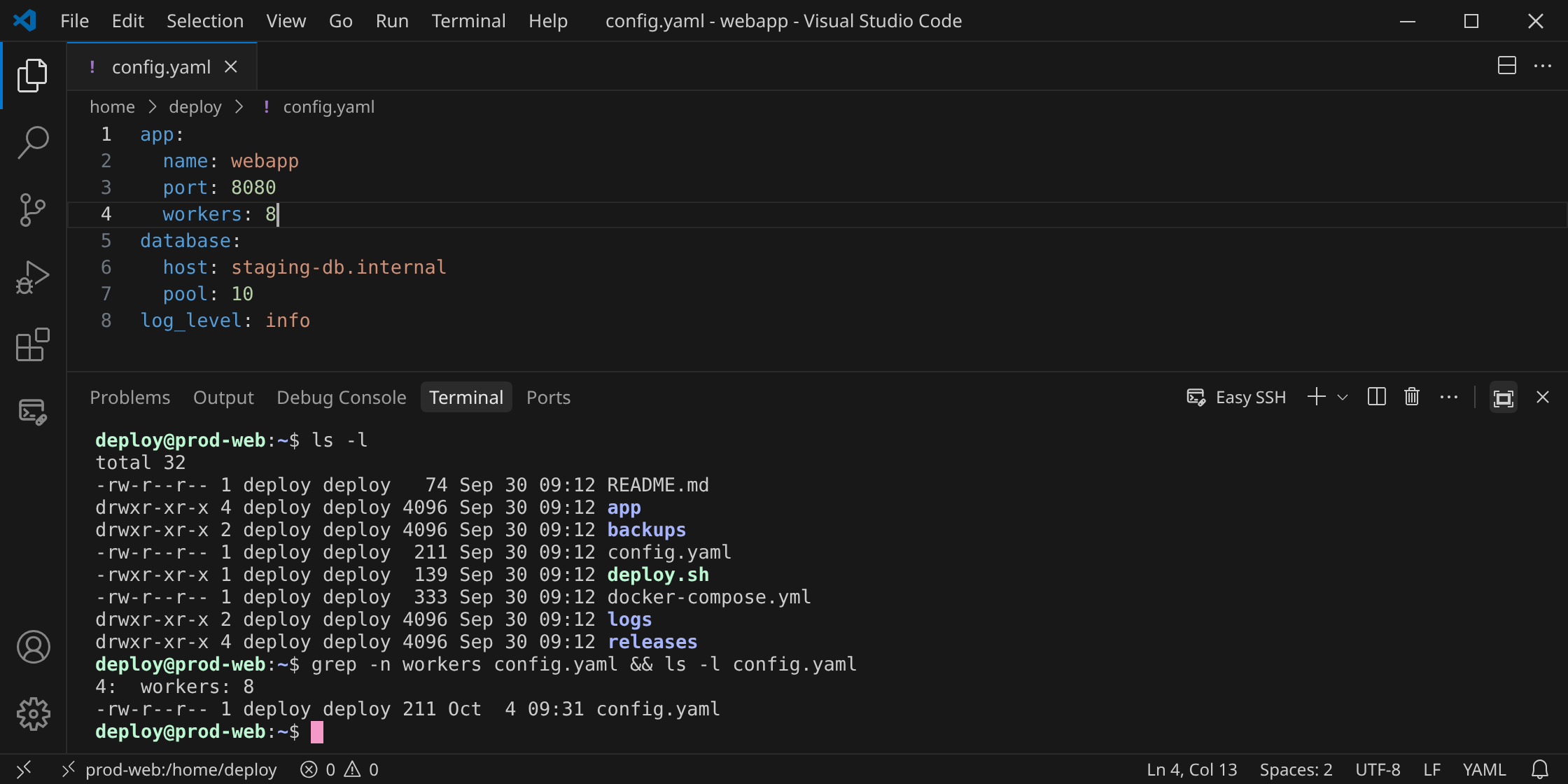
Task: Open editor More Actions ellipsis
Action: coord(1543,66)
